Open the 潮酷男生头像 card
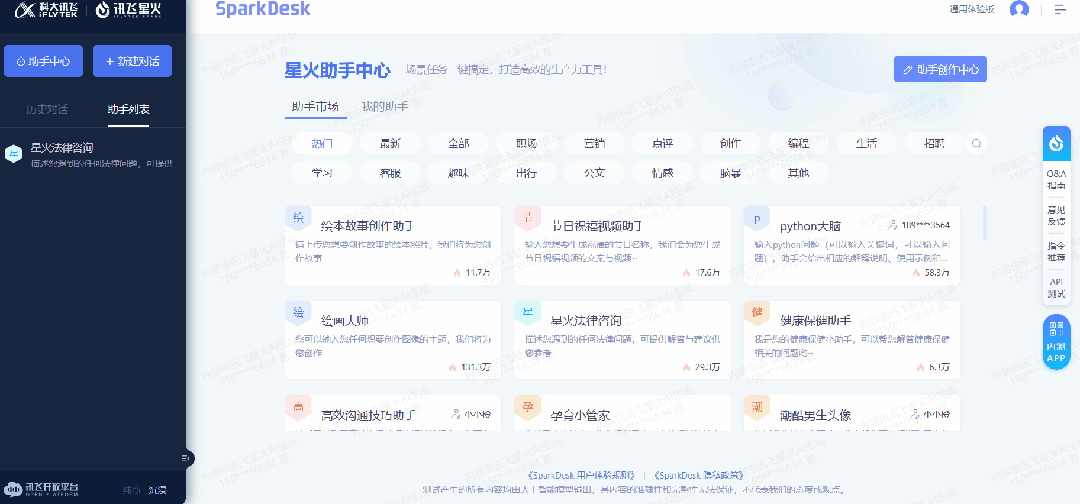Screen dimensions: 1080x504 click(851, 413)
